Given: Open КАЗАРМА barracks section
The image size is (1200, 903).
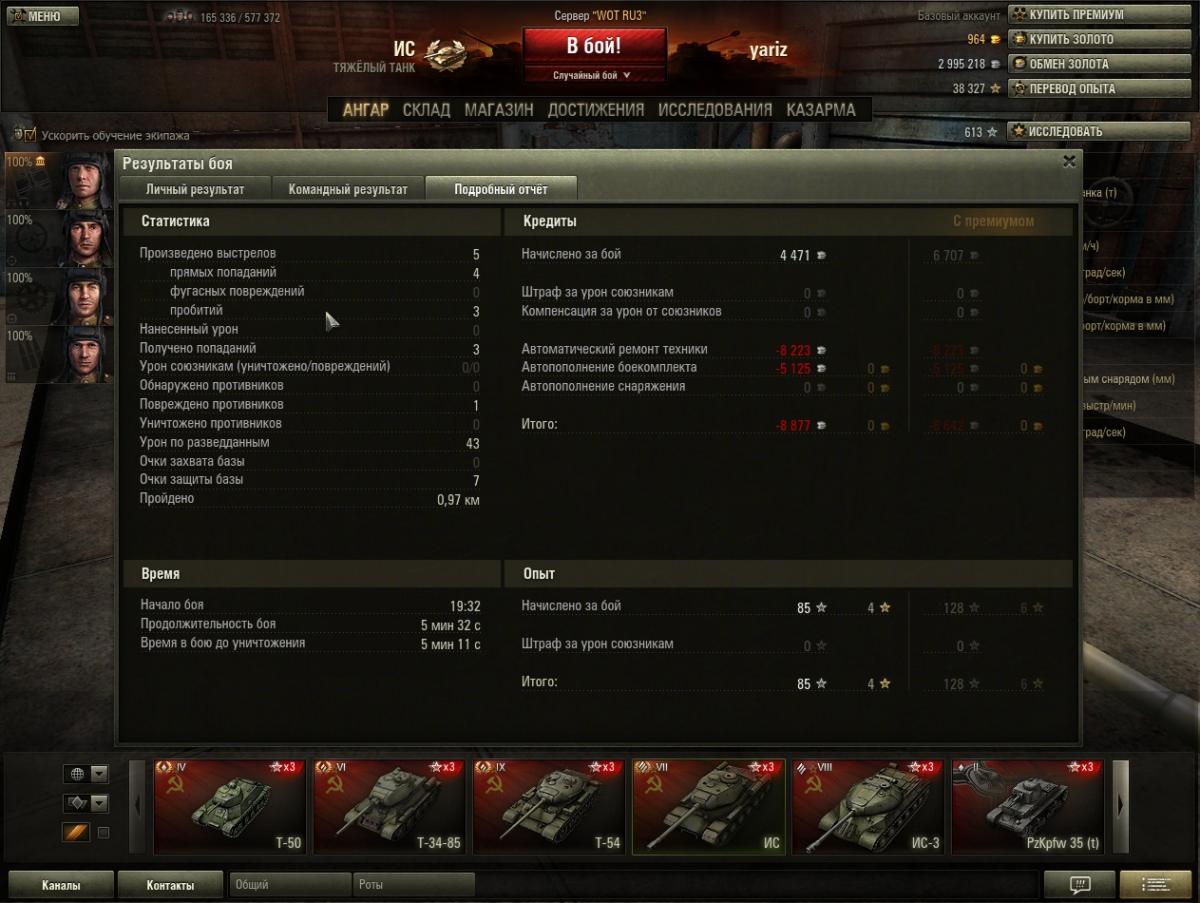Looking at the screenshot, I should (x=821, y=110).
